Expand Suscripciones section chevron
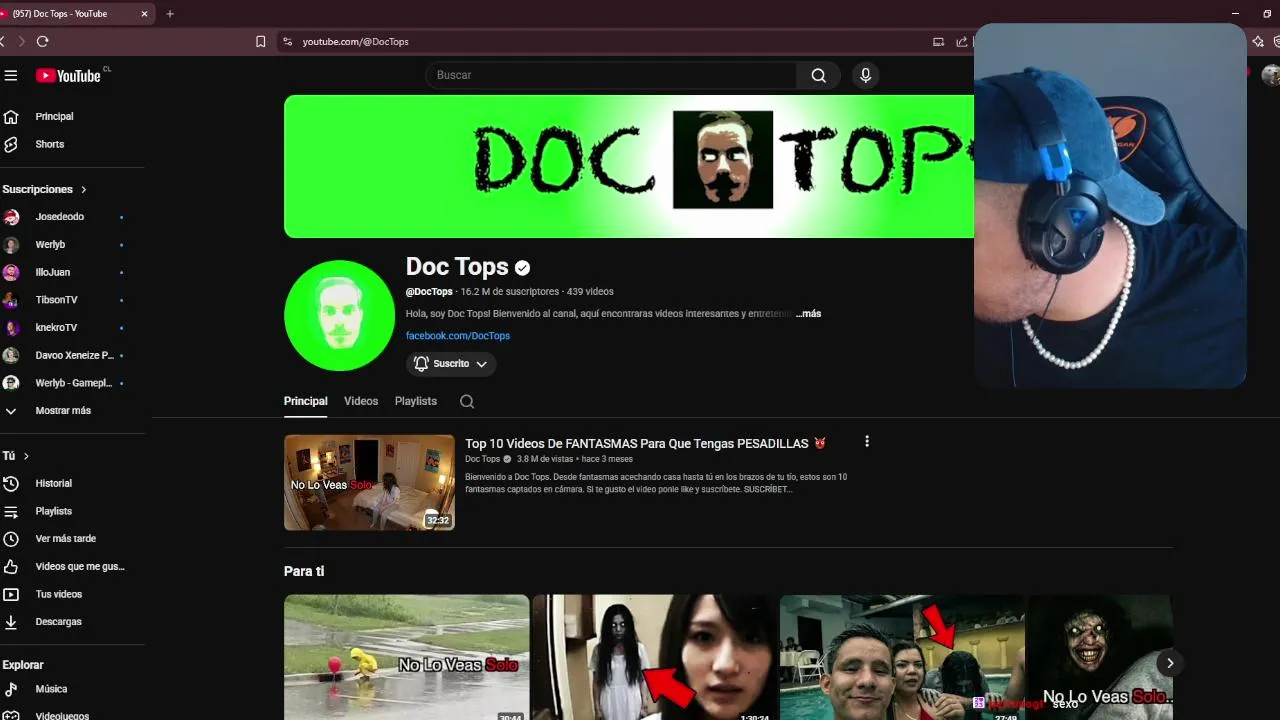Screen dimensions: 1280x720 [x=84, y=189]
